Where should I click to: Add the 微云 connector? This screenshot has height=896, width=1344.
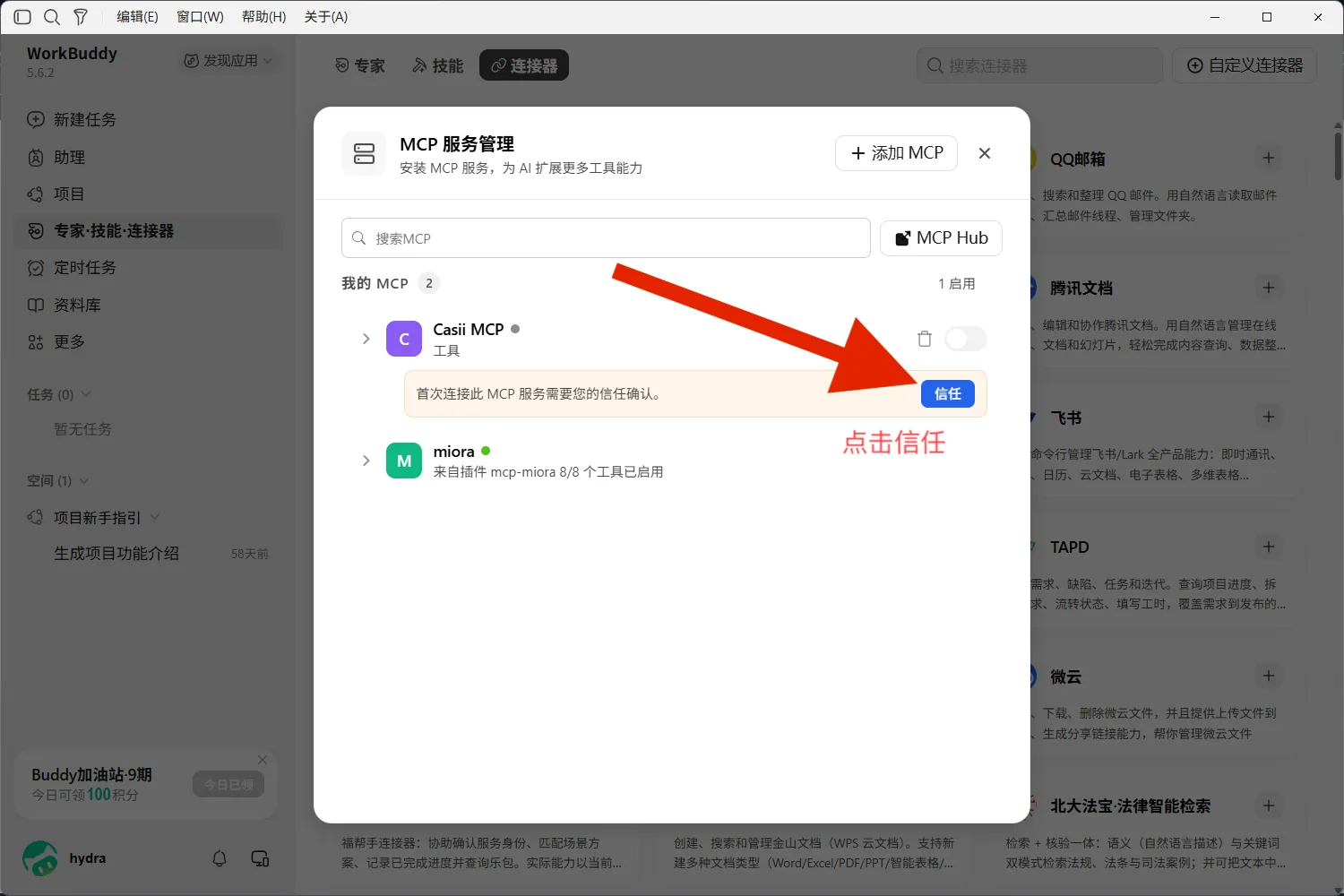1269,676
